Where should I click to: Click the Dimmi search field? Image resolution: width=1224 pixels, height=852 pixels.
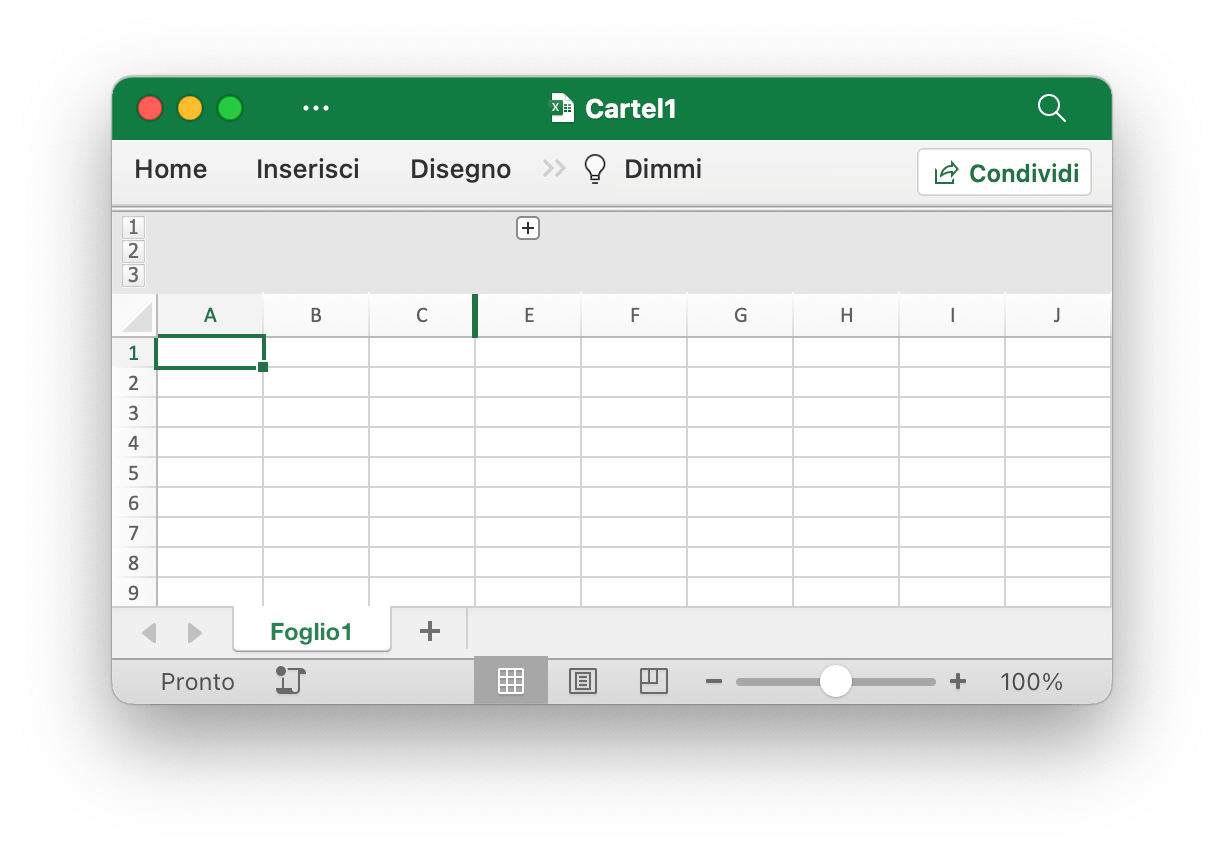663,169
